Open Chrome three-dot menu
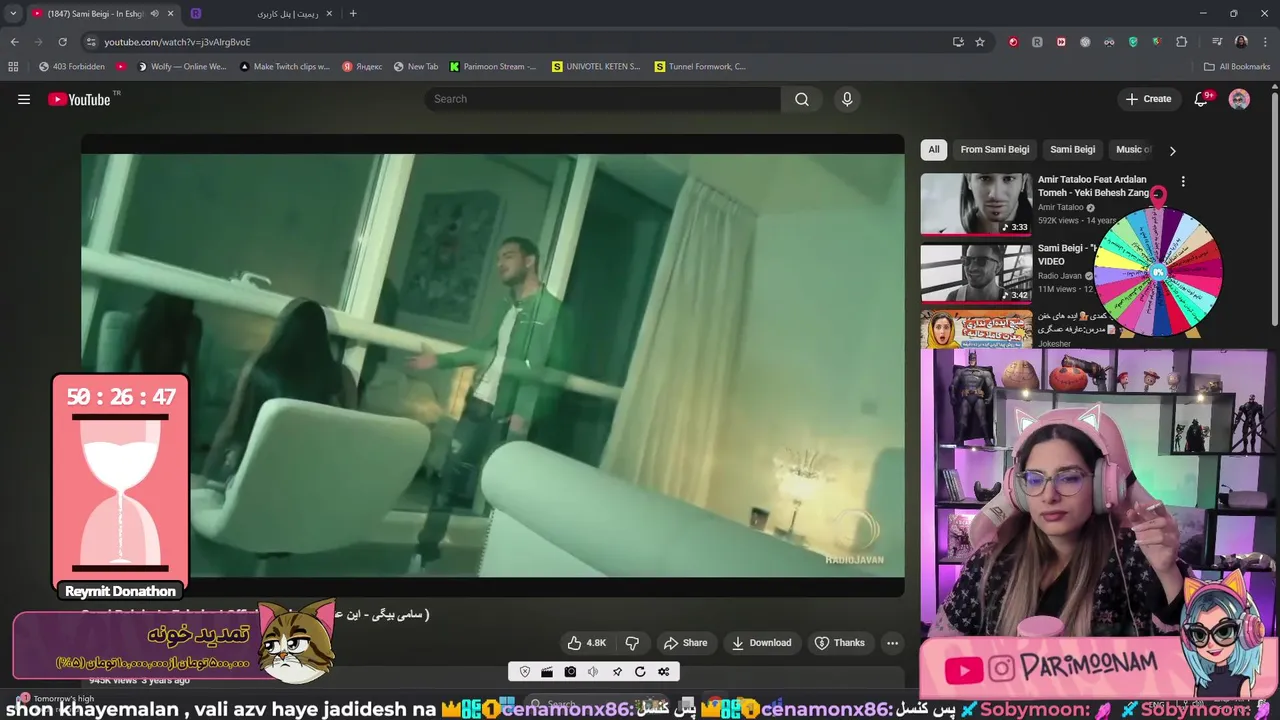1280x720 pixels. (x=1264, y=42)
